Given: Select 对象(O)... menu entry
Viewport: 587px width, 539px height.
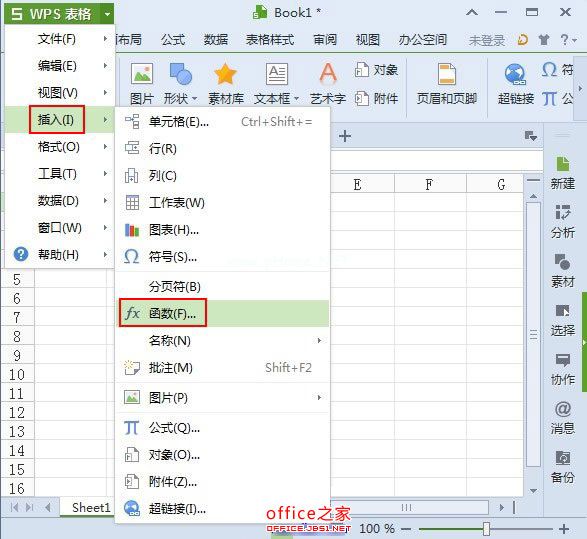Looking at the screenshot, I should click(x=223, y=454).
